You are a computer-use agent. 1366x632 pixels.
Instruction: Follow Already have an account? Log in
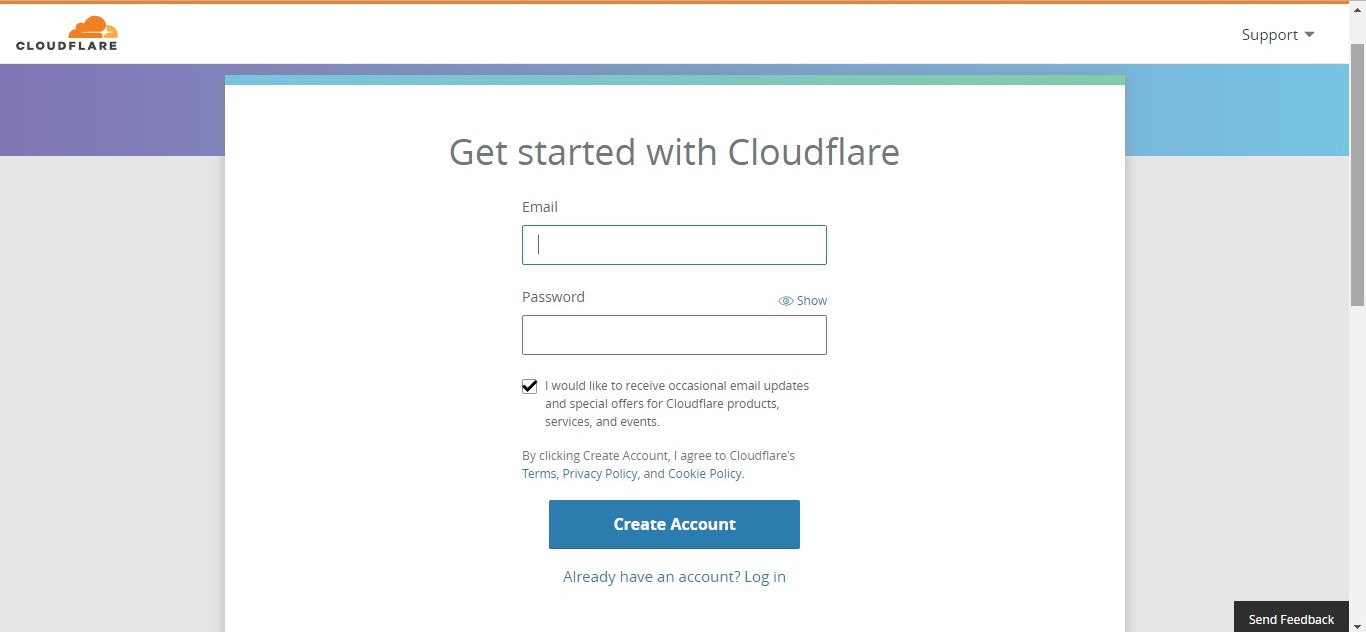pos(674,577)
